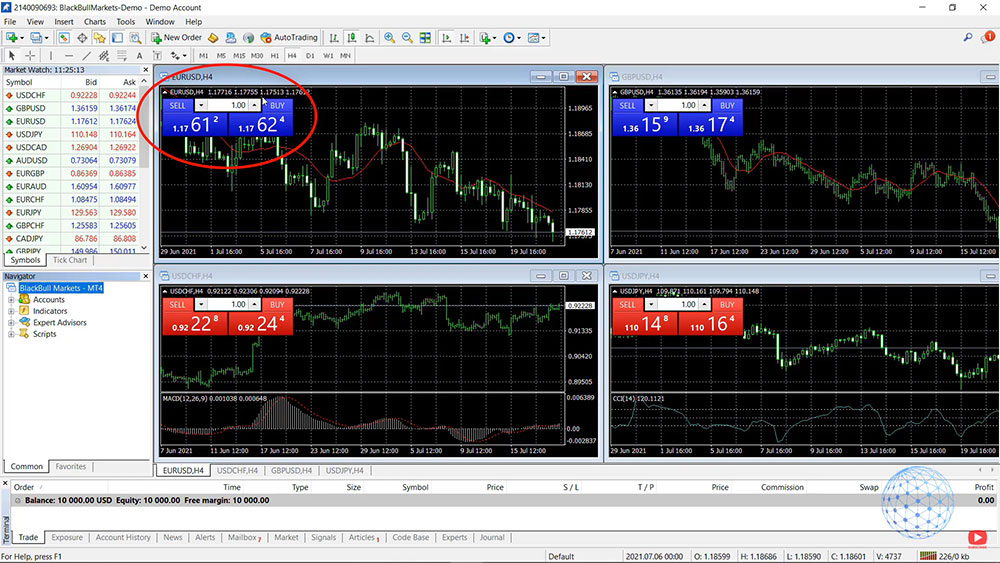1000x563 pixels.
Task: Open the Account History terminal tab
Action: pos(123,537)
